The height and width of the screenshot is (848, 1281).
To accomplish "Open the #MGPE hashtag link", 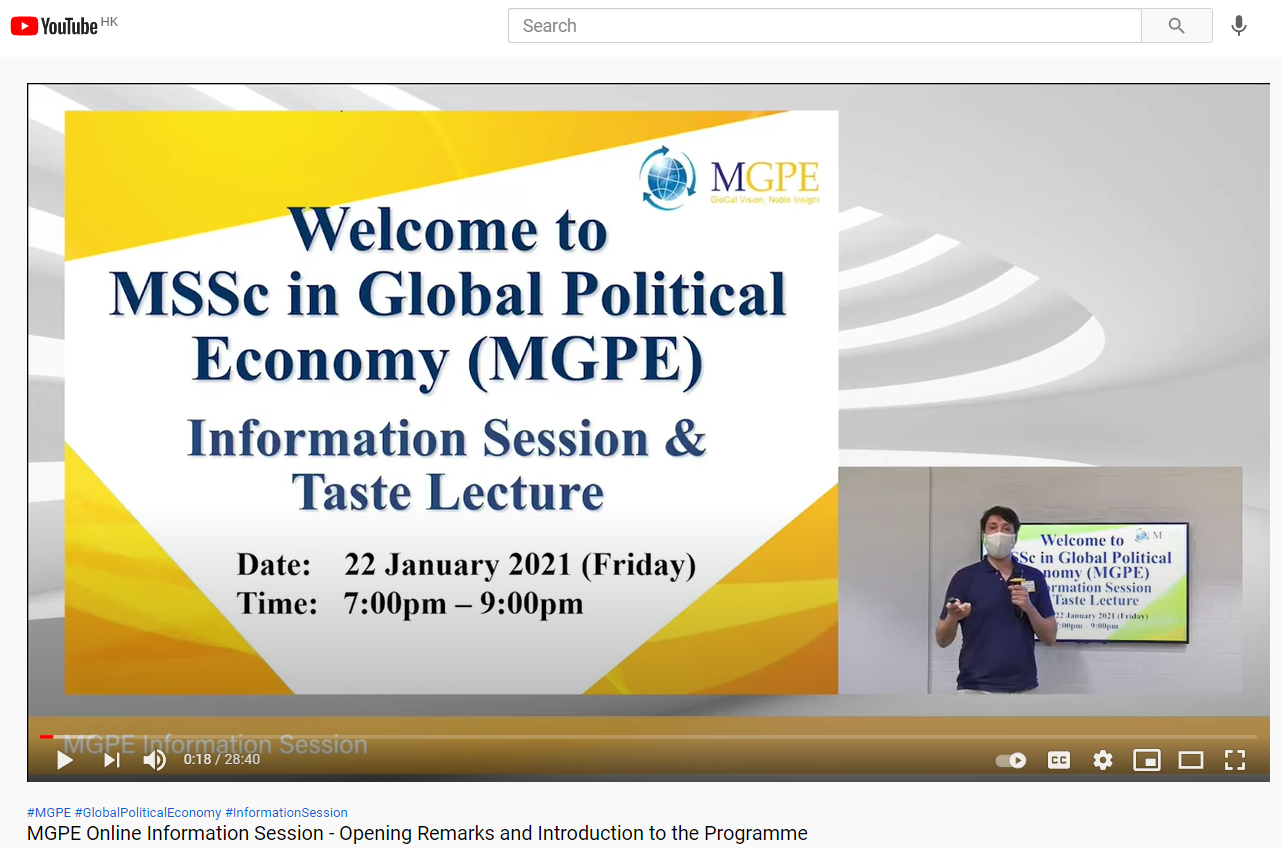I will click(49, 813).
